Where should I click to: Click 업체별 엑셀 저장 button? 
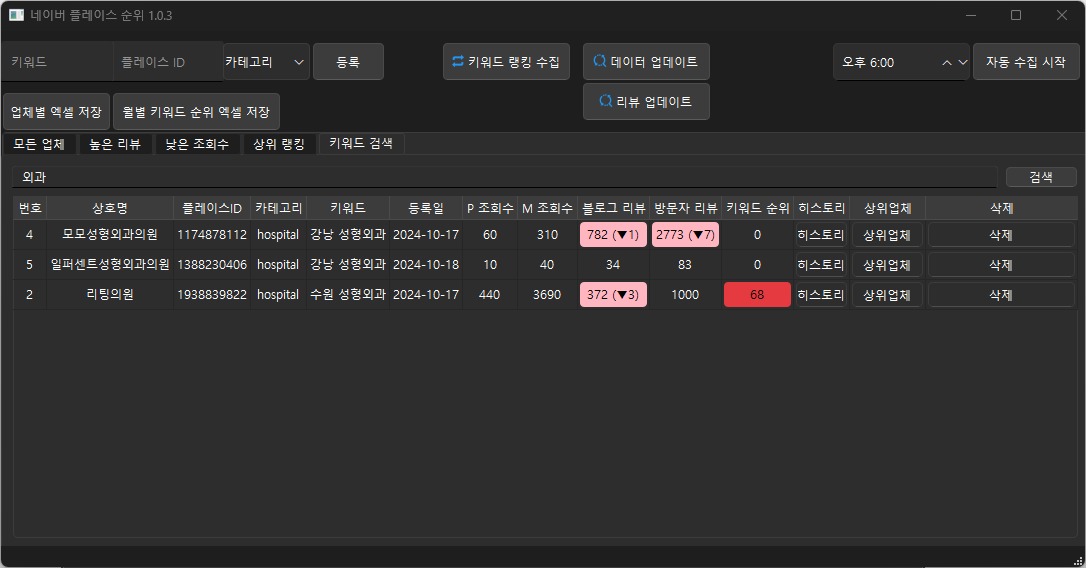click(56, 112)
